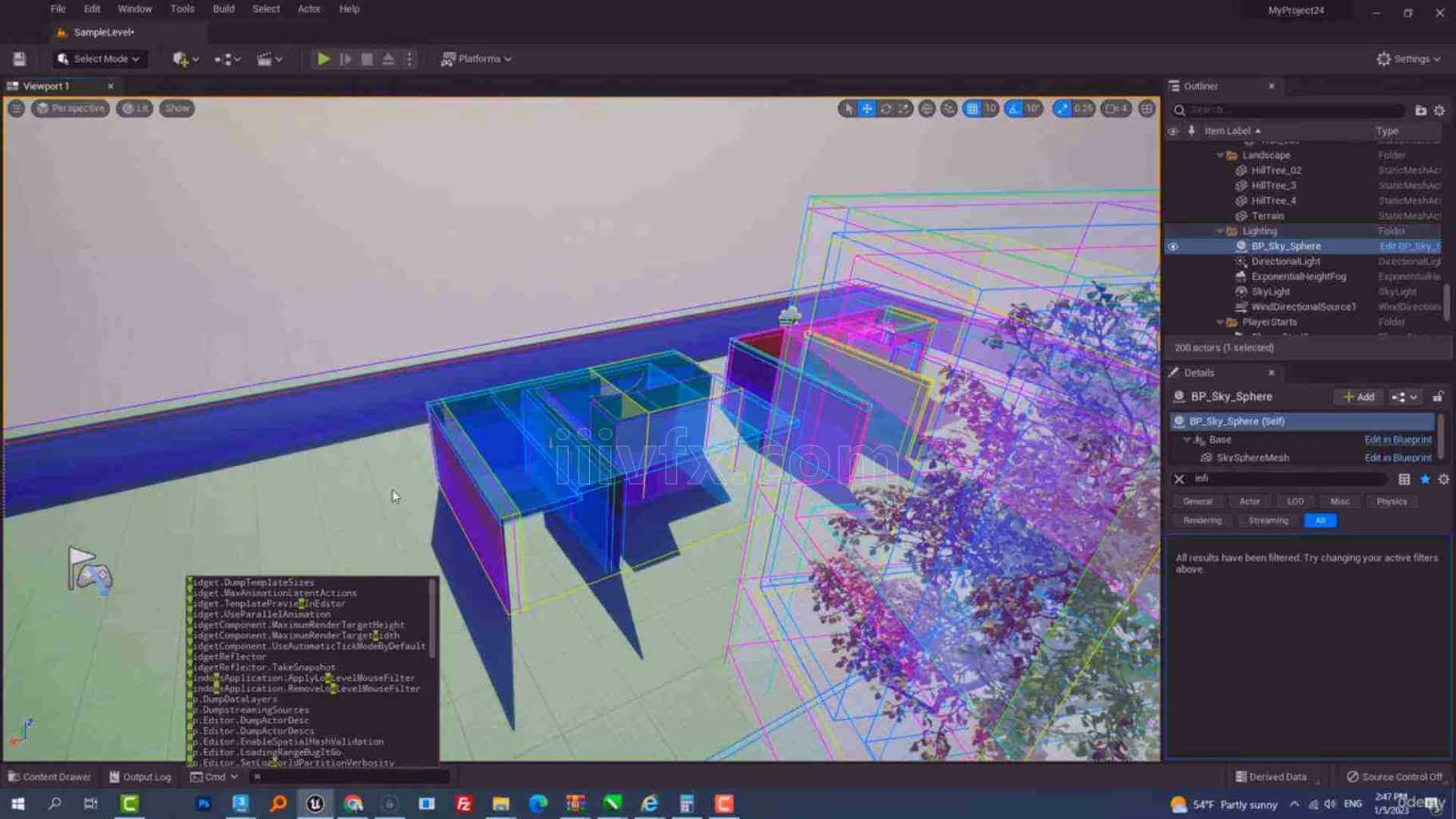Click Edit in Blueprint link for SkySphereMesh
This screenshot has height=819, width=1456.
[x=1398, y=458]
